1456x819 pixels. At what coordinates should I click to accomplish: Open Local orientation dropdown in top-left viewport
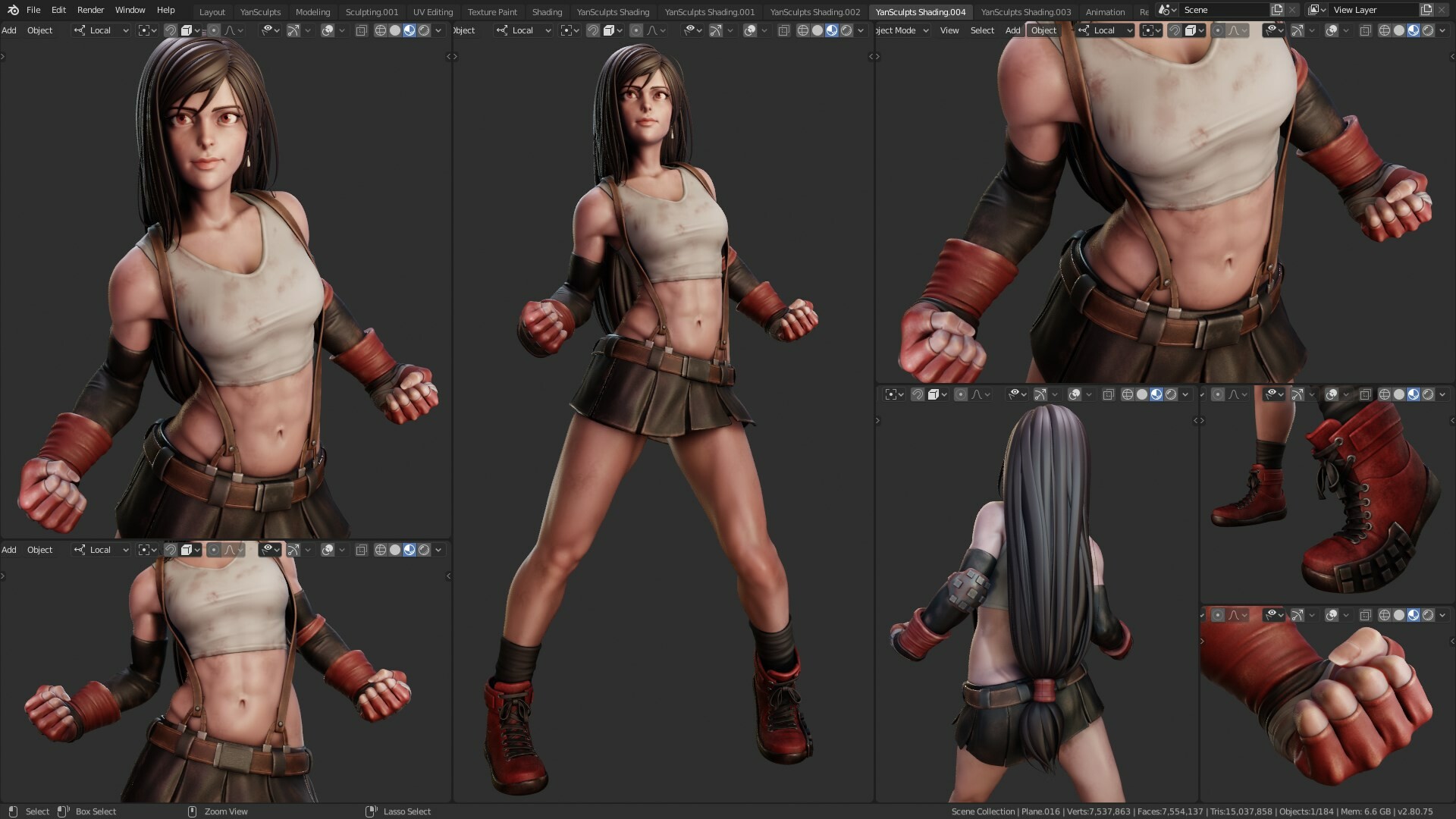(102, 30)
